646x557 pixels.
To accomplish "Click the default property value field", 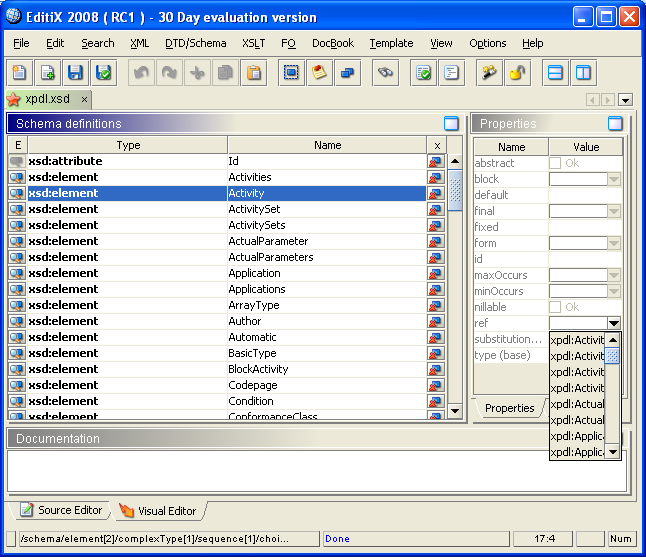I will [585, 195].
